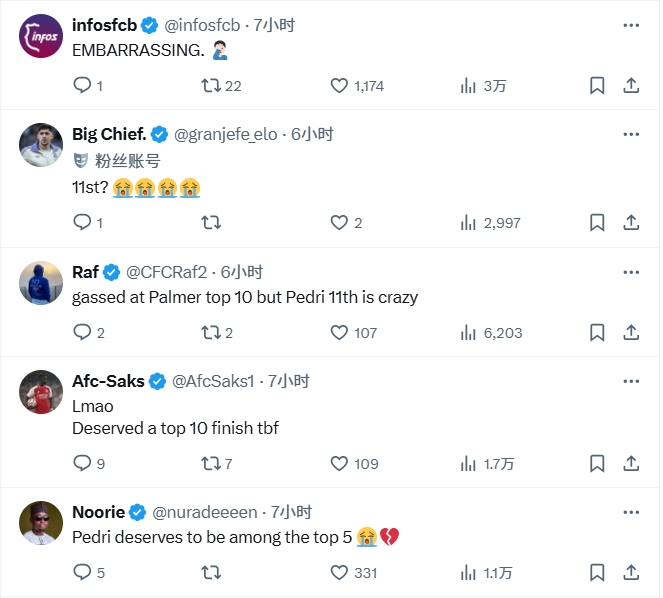The image size is (663, 598).
Task: Like Noorie's tweet about top 5
Action: 340,573
